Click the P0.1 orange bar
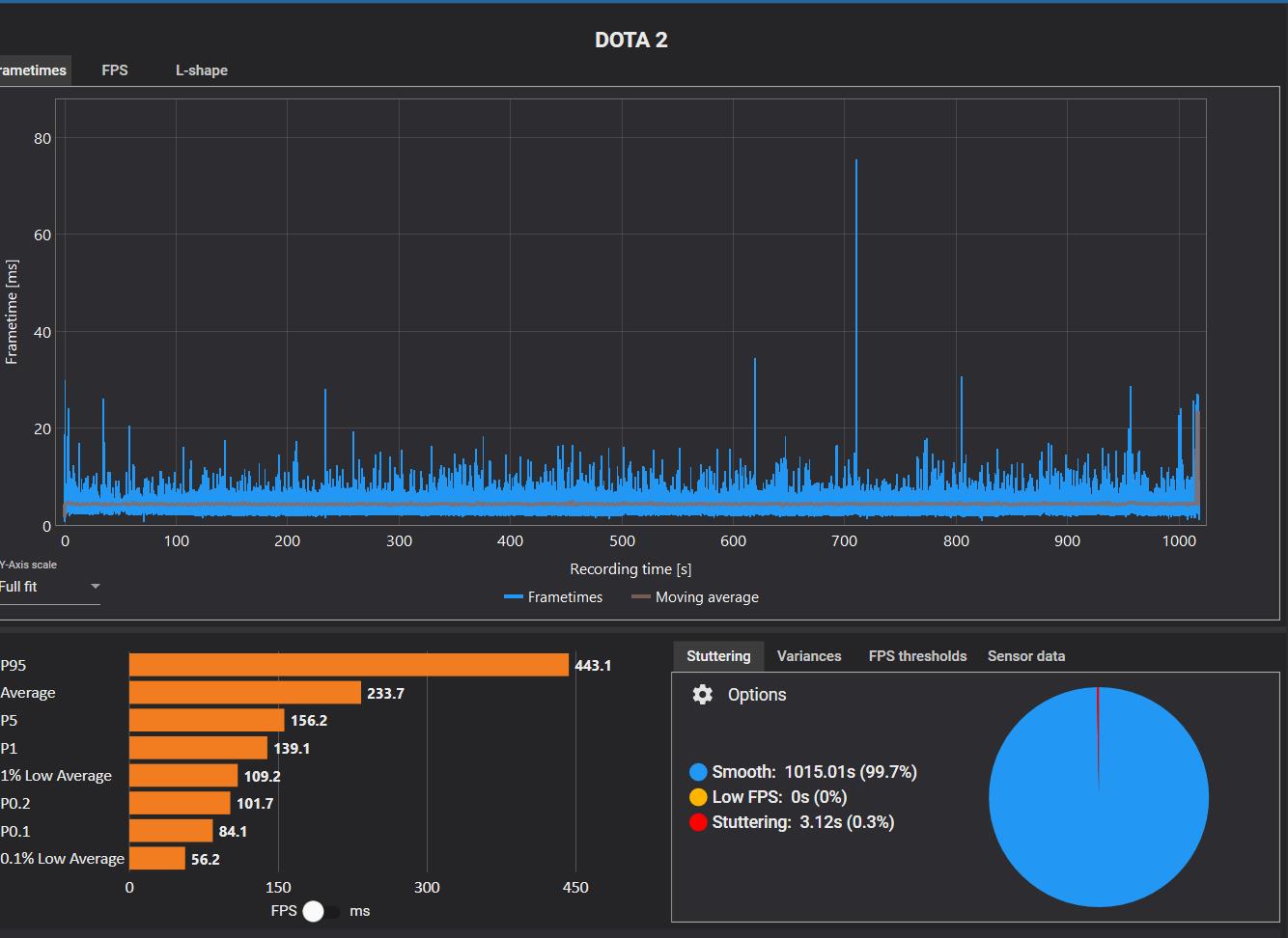 [171, 831]
